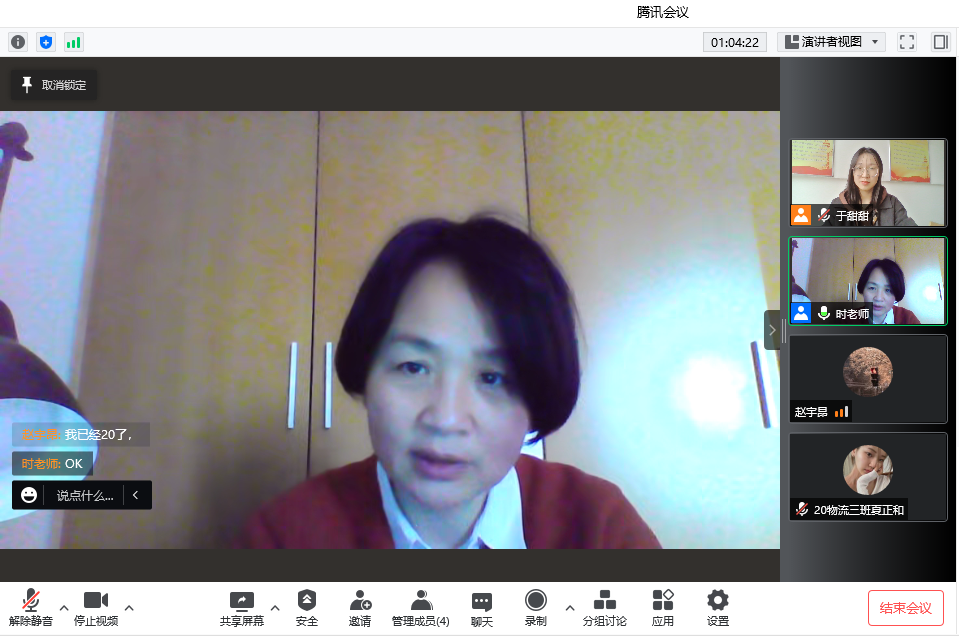Start recording with 录制 button

point(536,608)
